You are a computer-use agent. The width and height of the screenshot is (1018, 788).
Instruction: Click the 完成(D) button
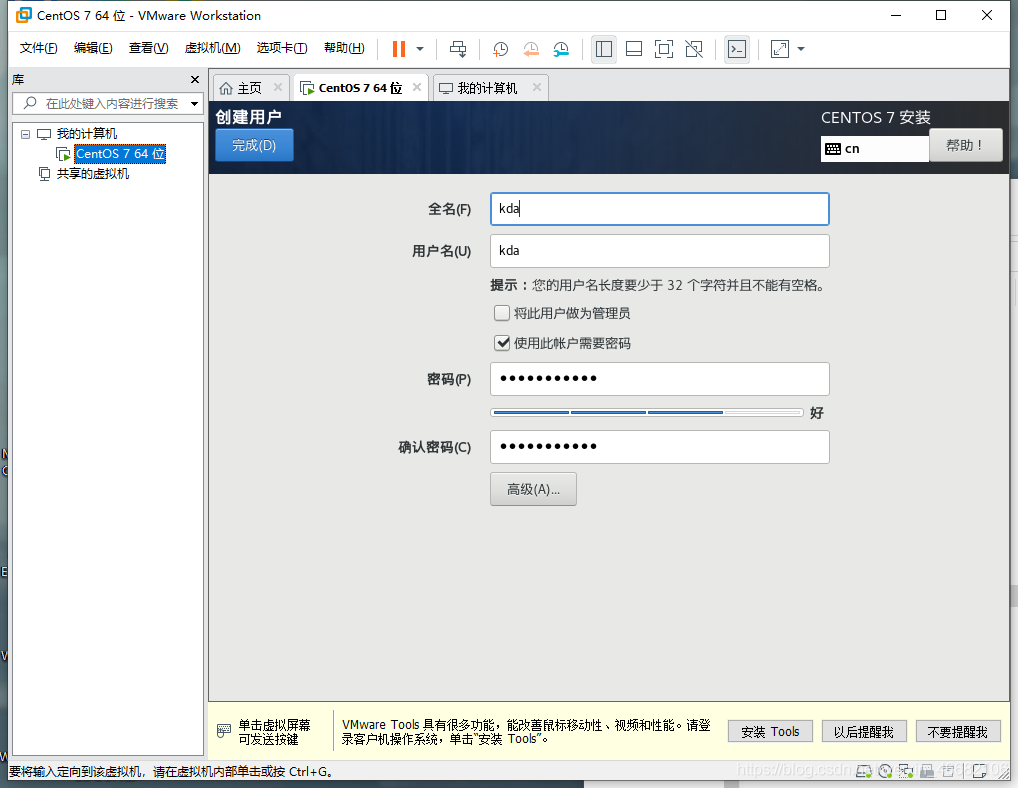[254, 145]
